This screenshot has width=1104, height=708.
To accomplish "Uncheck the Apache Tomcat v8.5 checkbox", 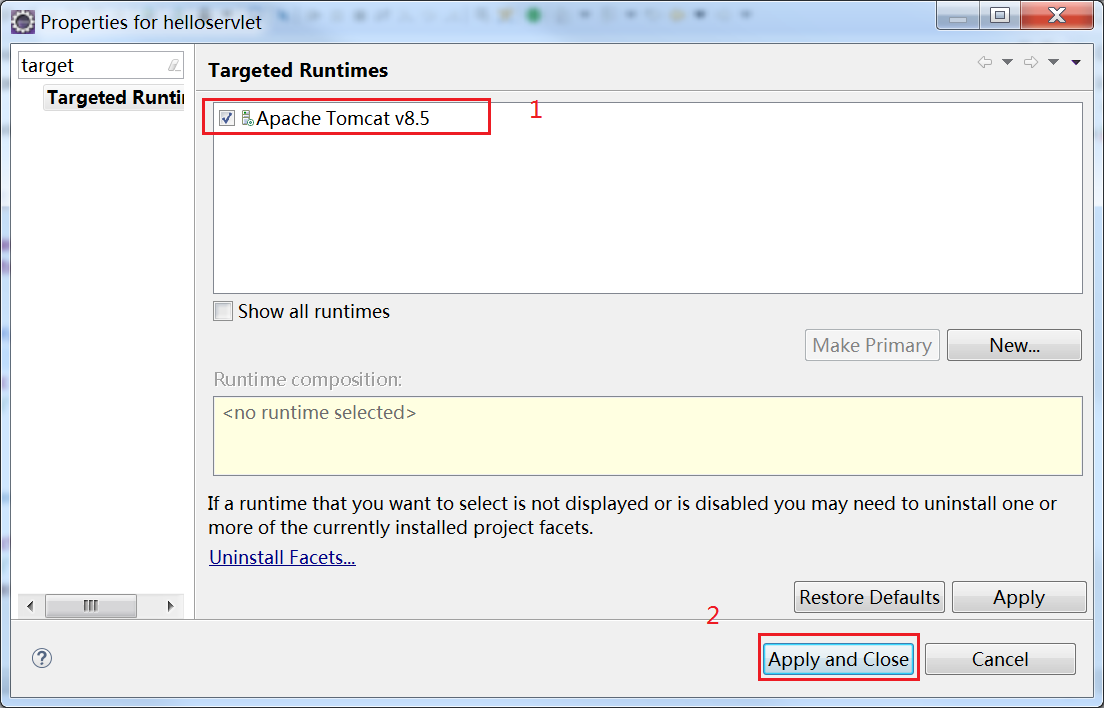I will coord(227,118).
